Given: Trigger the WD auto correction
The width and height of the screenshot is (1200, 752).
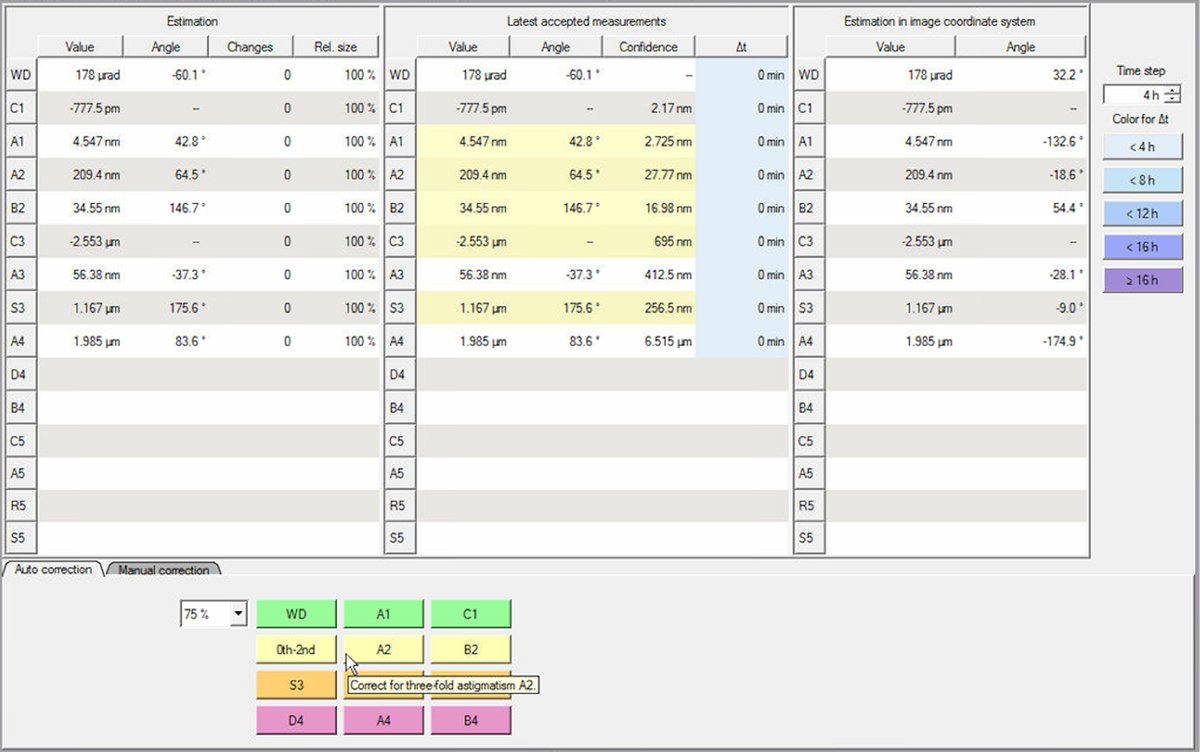Looking at the screenshot, I should click(x=296, y=613).
